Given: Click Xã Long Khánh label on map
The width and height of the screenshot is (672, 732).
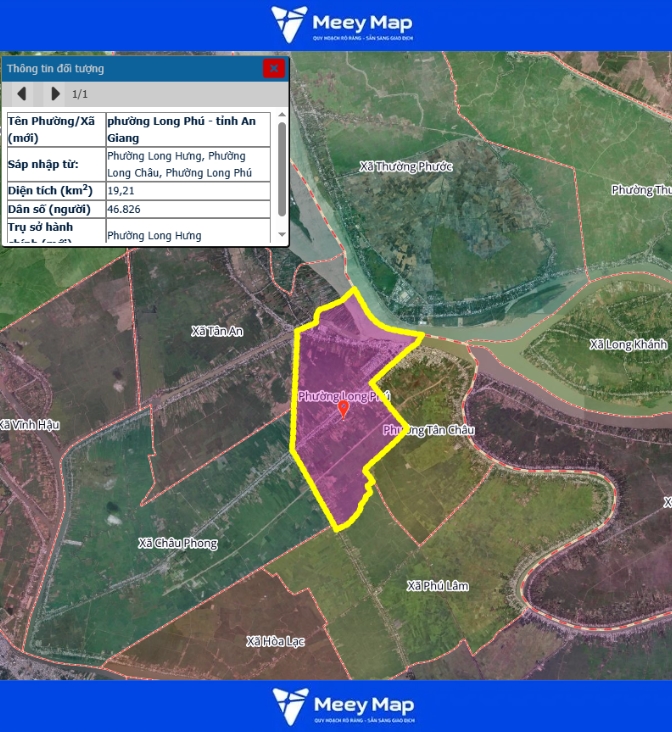Looking at the screenshot, I should click(627, 344).
